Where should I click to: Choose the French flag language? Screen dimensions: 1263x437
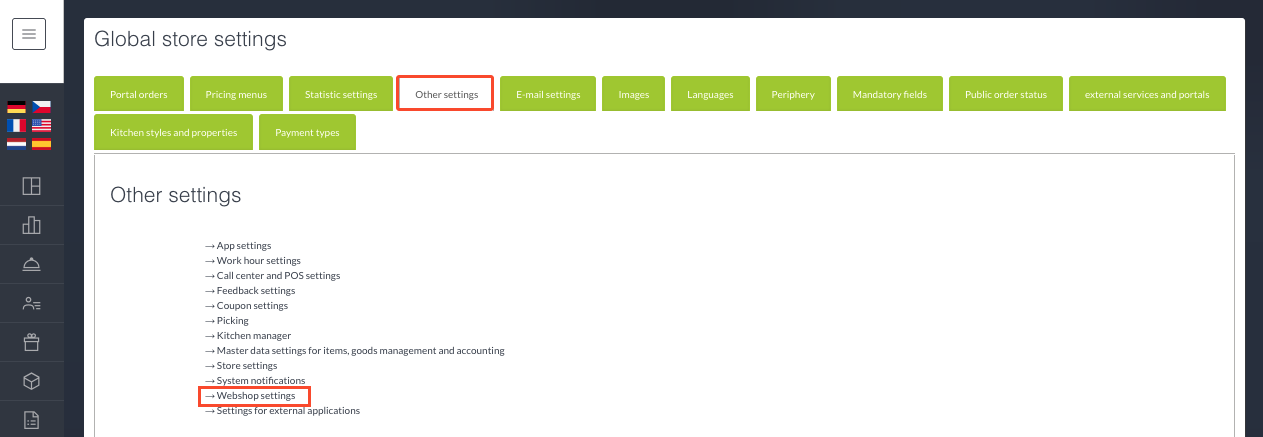coord(16,125)
